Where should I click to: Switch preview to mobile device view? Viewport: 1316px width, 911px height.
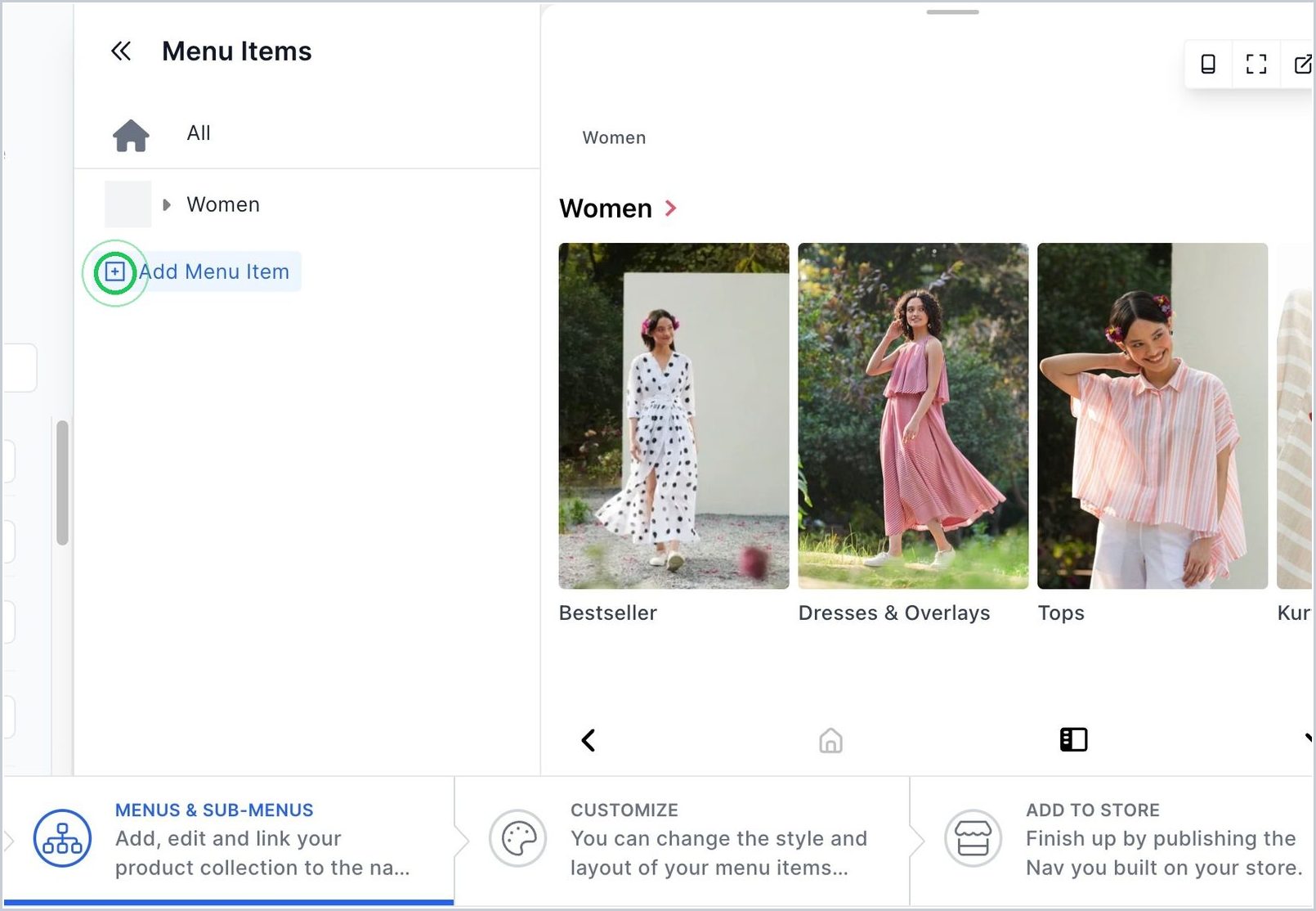pos(1208,64)
